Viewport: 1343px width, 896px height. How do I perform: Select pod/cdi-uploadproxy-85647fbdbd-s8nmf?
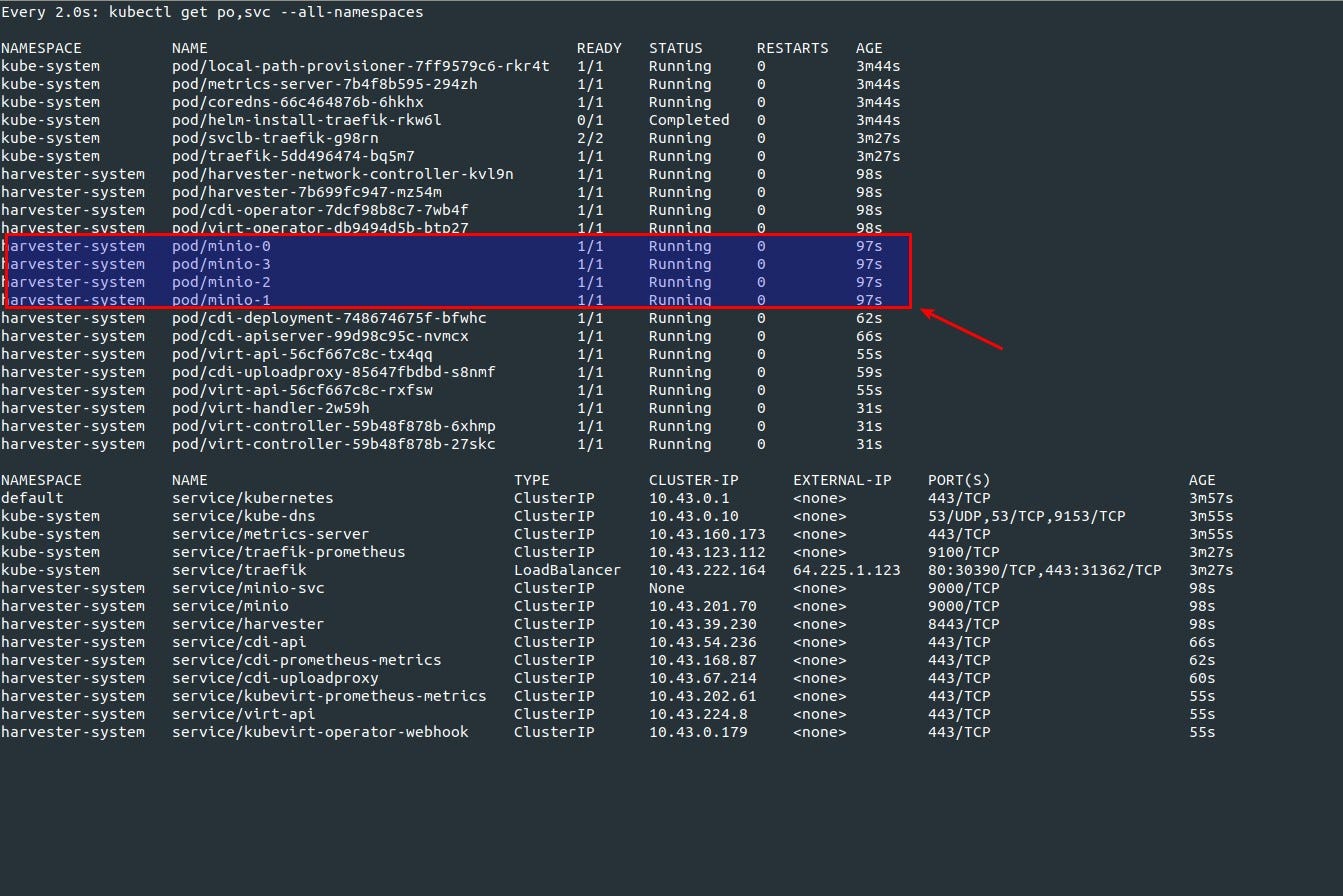coord(333,372)
